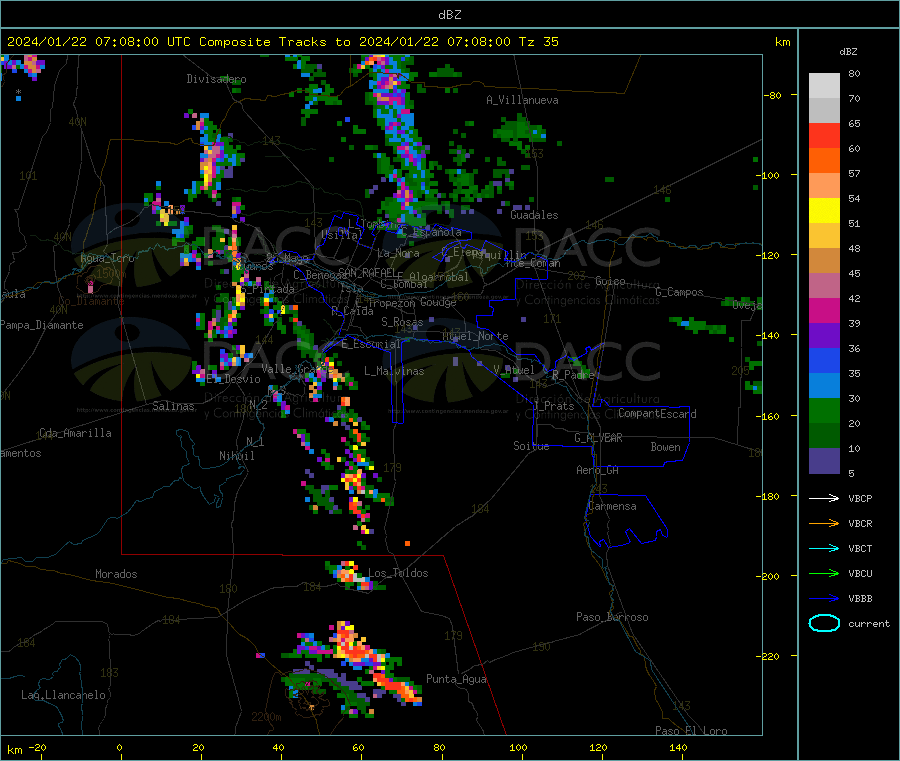Pick the light blue 30-35 dBZ swatch
900x761 pixels.
pyautogui.click(x=824, y=386)
